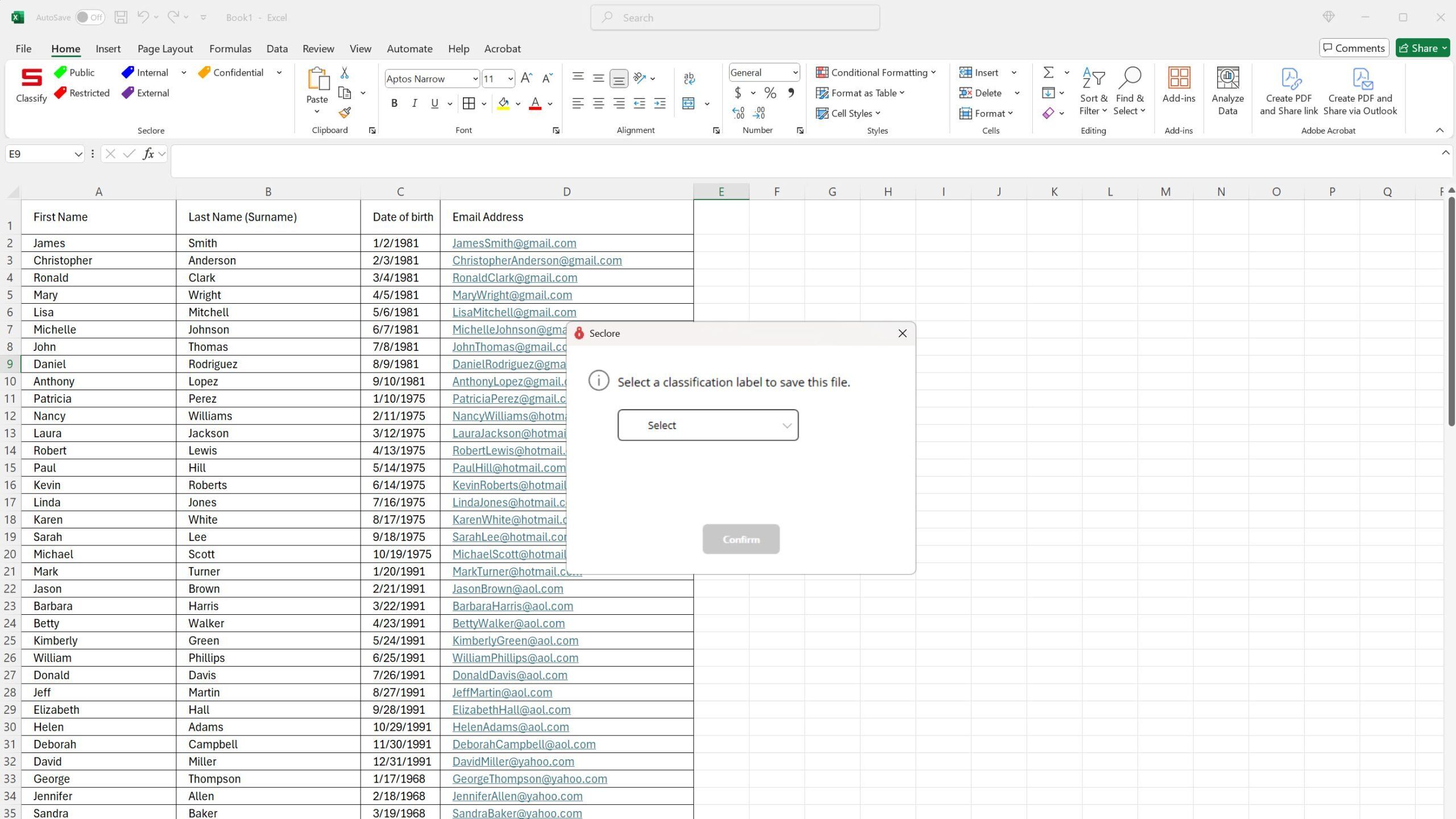Open the Formulas ribbon tab
Image resolution: width=1456 pixels, height=819 pixels.
pos(230,49)
